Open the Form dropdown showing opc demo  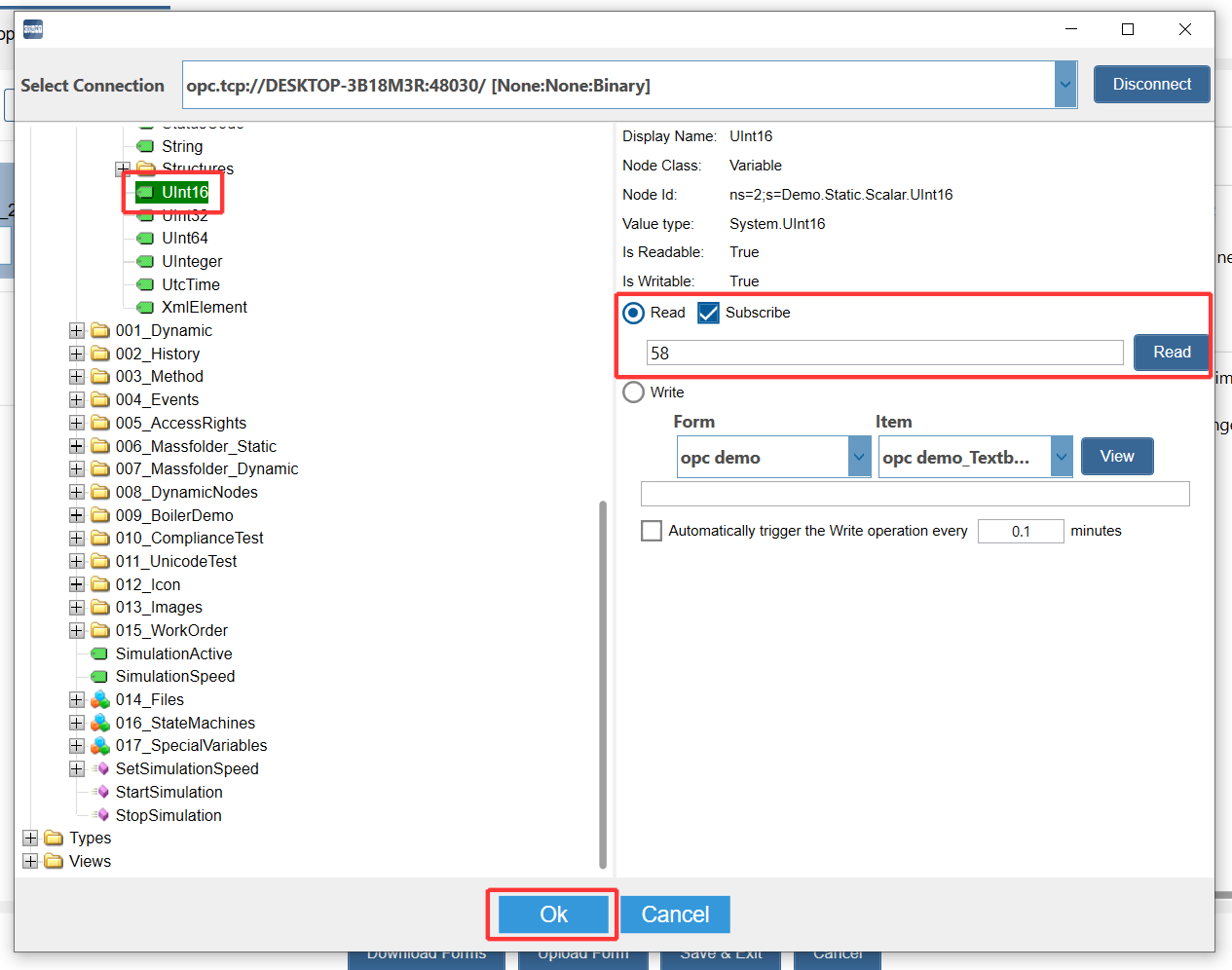point(859,457)
